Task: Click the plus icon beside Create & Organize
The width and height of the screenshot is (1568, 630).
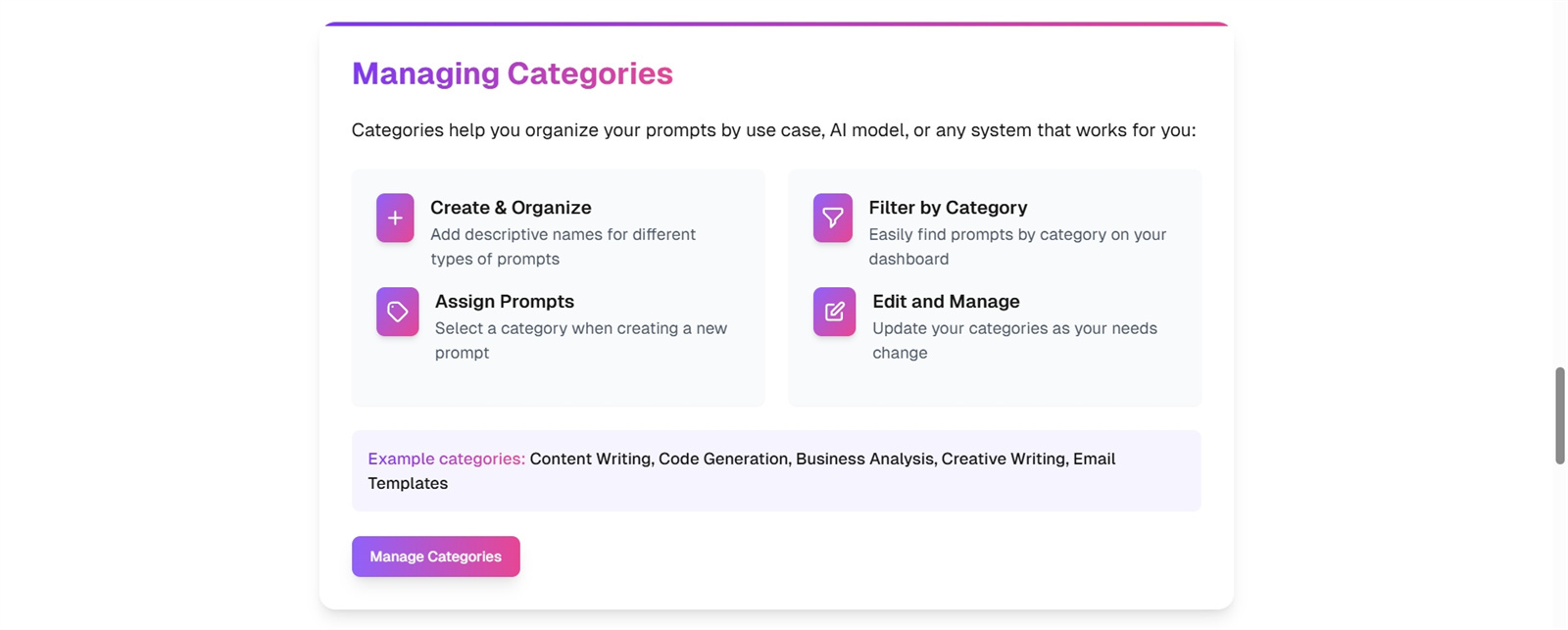Action: click(395, 218)
